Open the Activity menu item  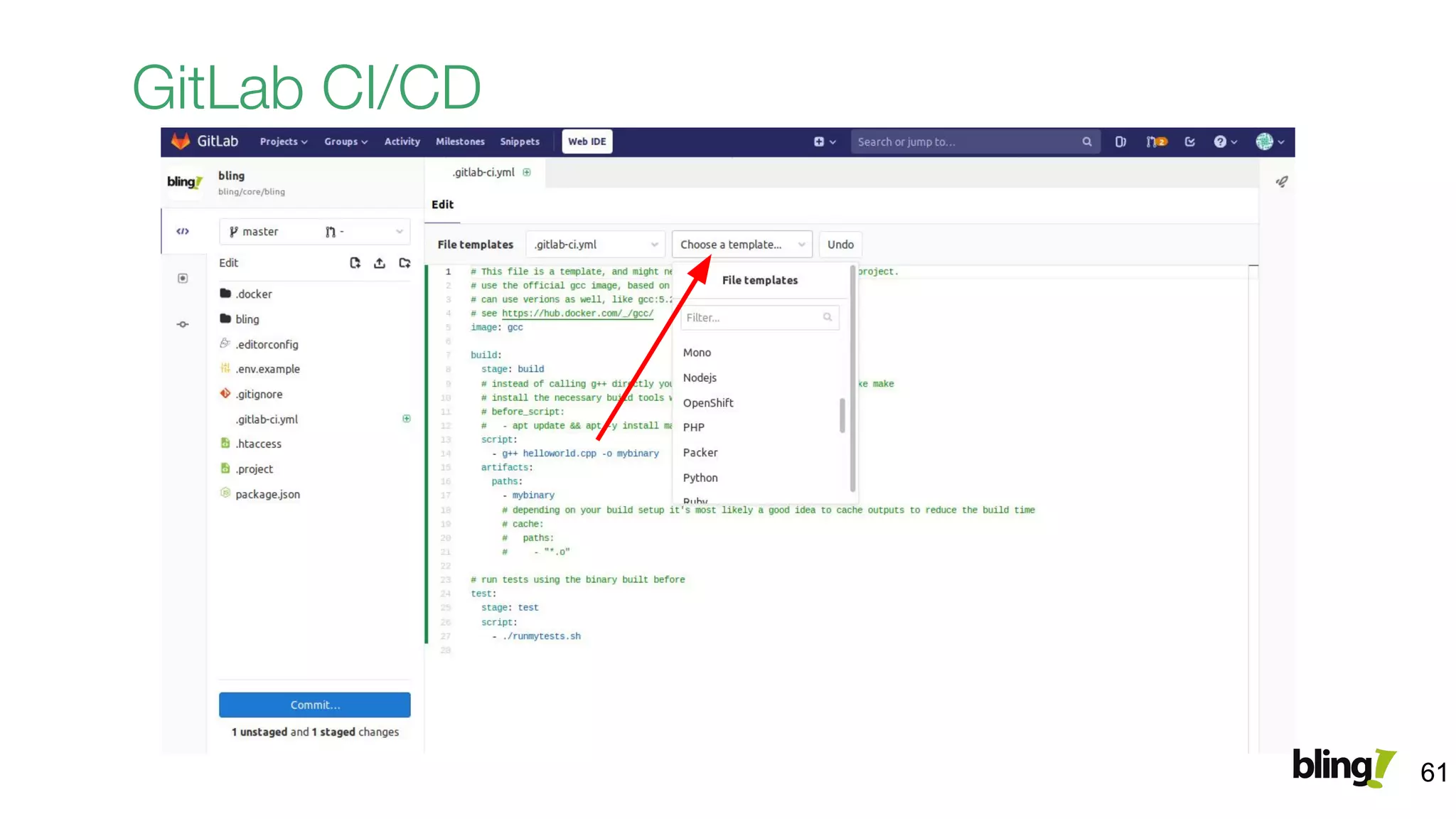[402, 141]
